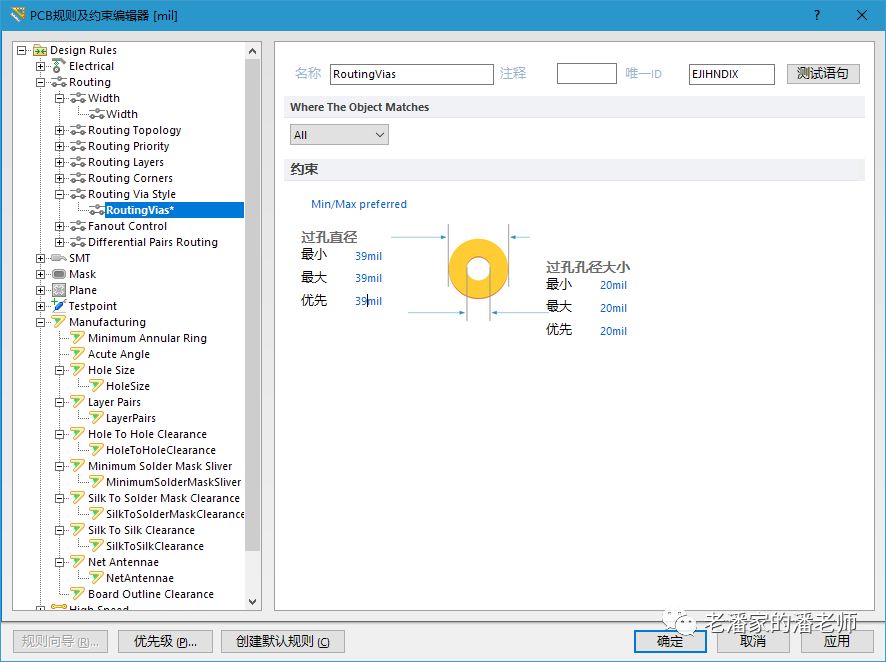
Task: Click the 测试语句 button
Action: pyautogui.click(x=822, y=74)
